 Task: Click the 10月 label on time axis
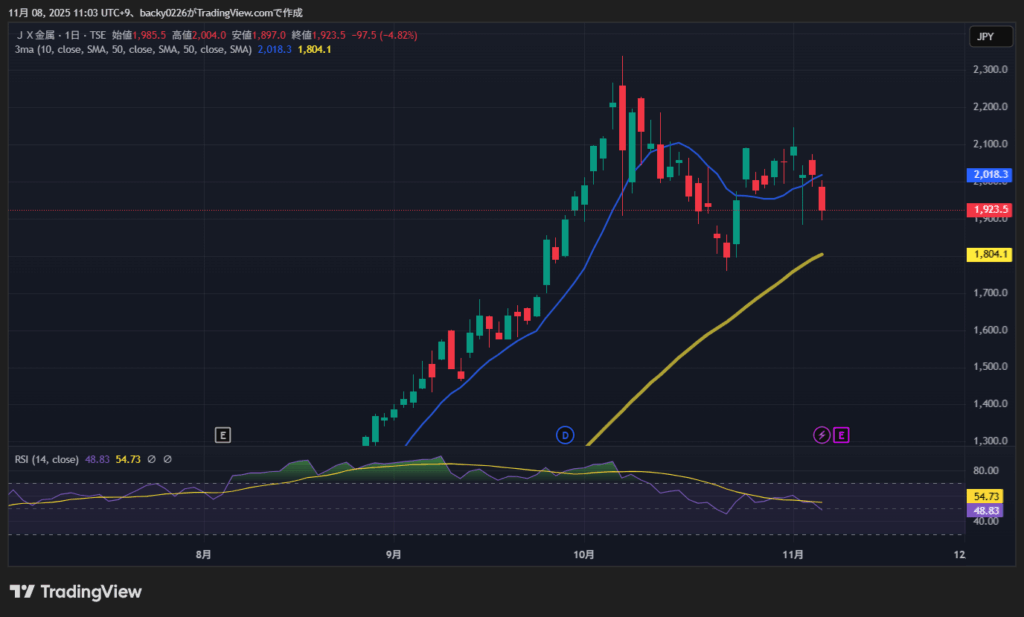pos(585,554)
